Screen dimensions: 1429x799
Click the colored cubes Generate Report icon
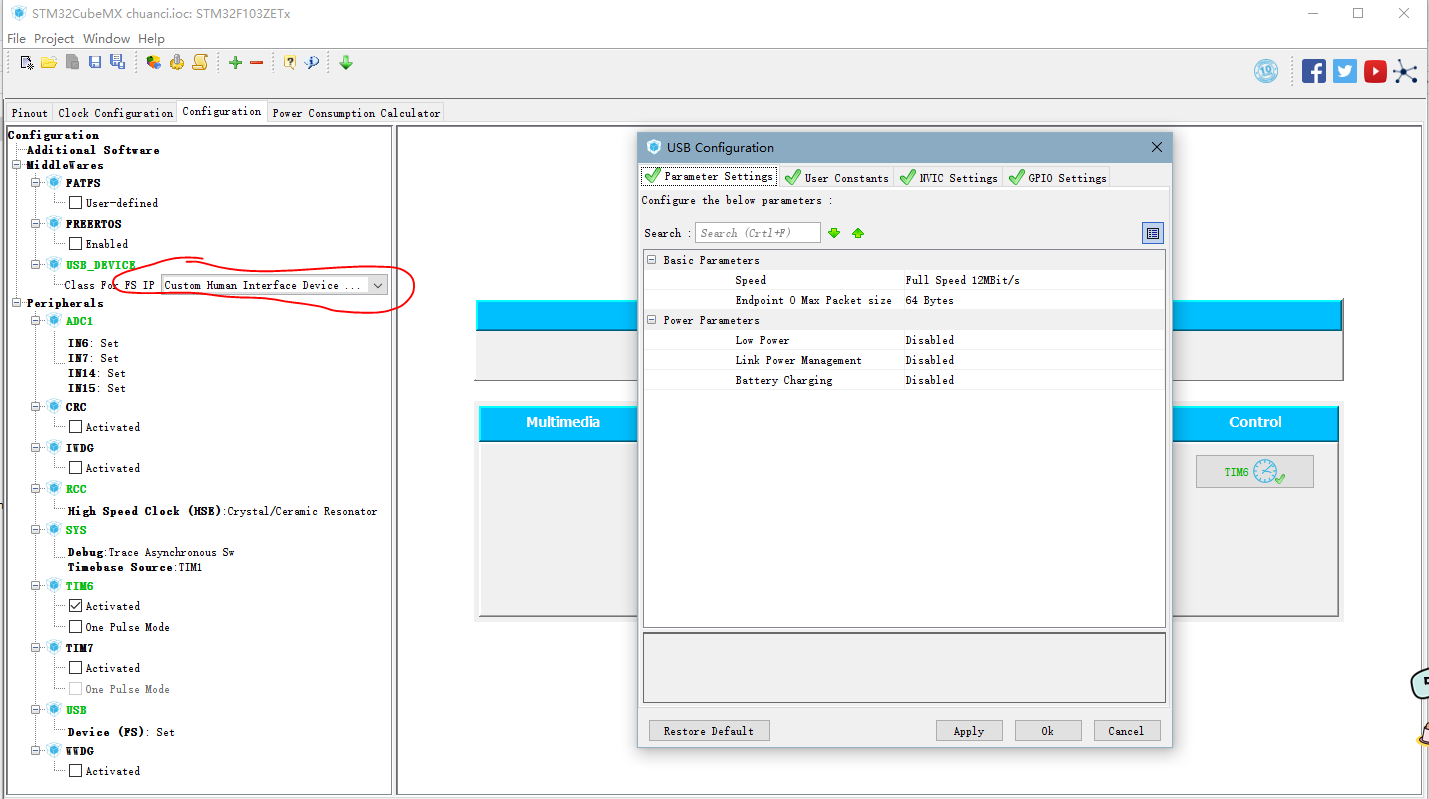click(x=153, y=62)
